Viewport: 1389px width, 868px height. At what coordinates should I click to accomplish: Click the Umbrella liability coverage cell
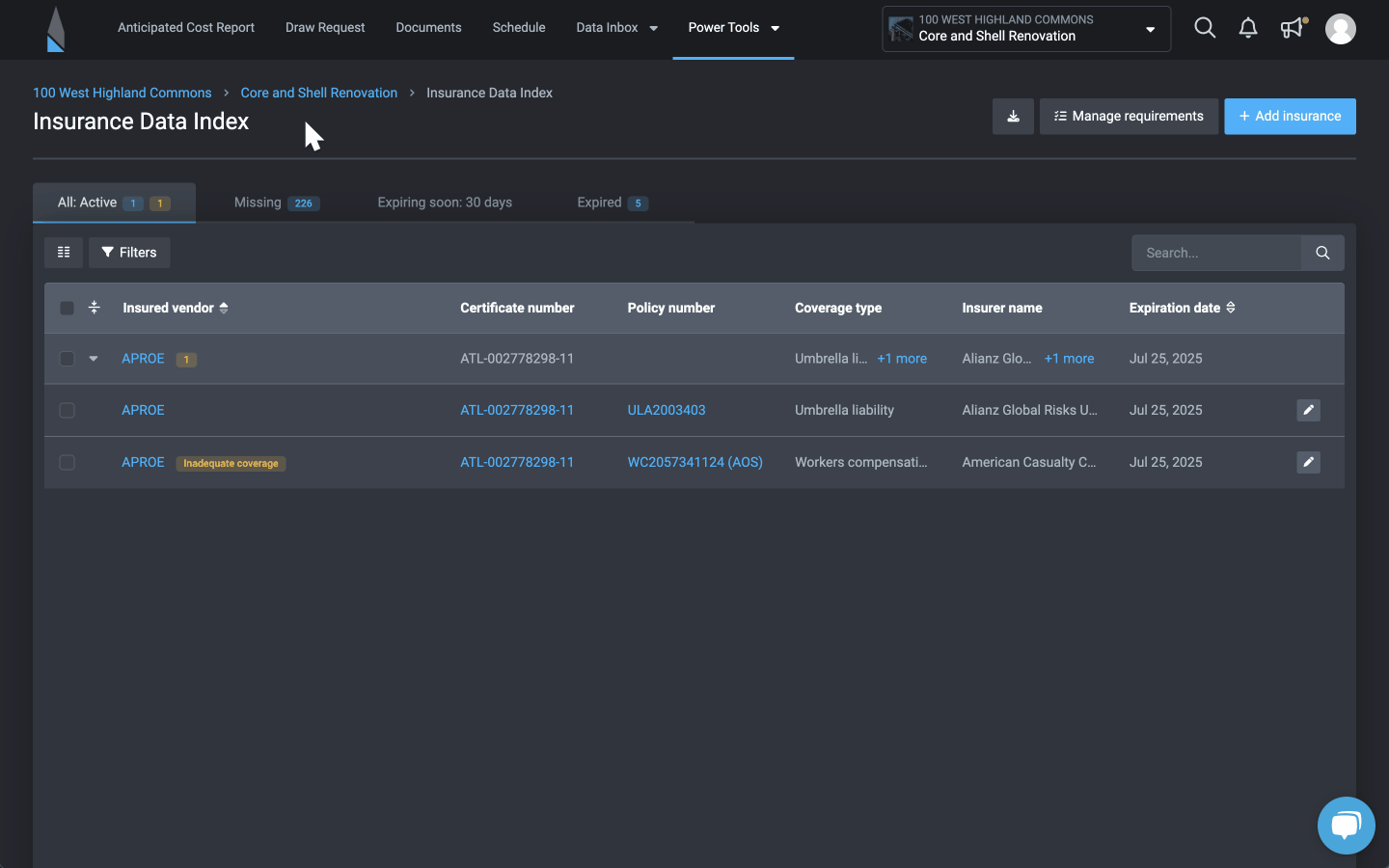[x=845, y=410]
